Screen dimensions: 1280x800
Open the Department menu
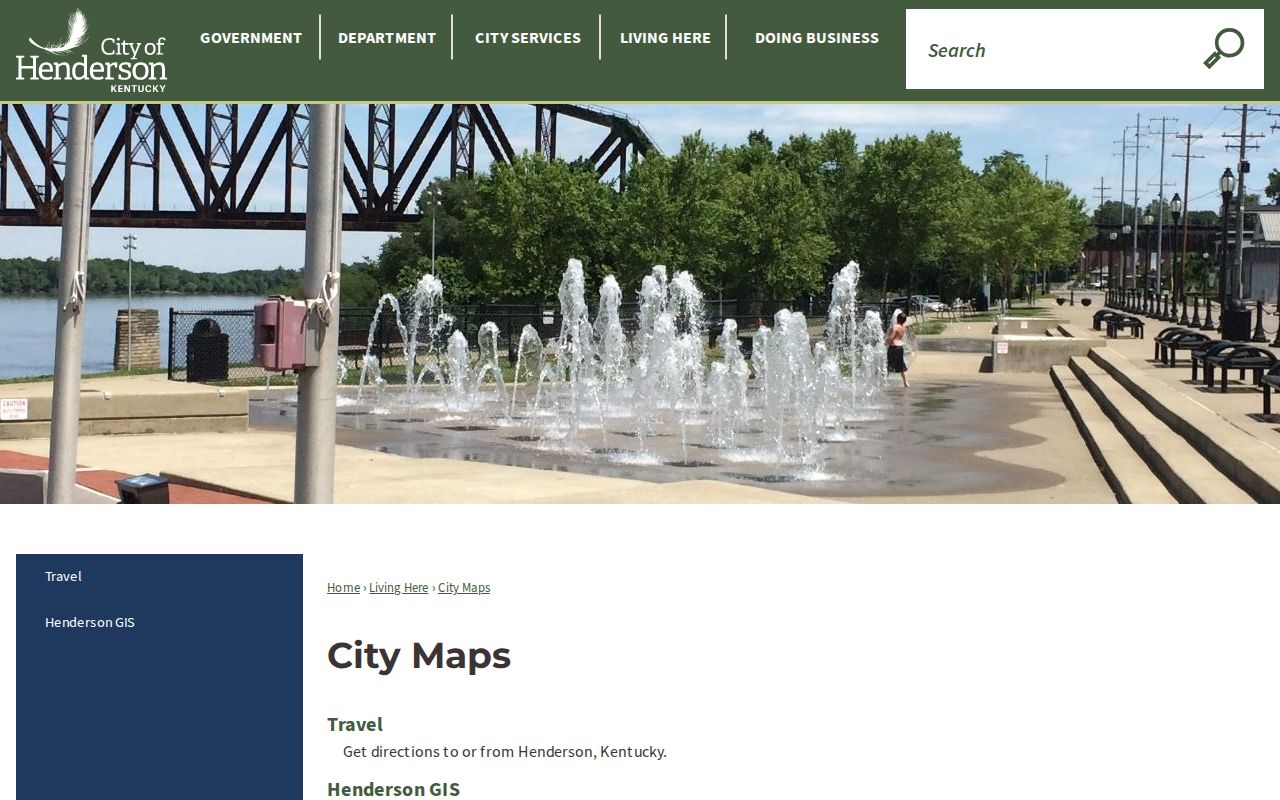(387, 37)
